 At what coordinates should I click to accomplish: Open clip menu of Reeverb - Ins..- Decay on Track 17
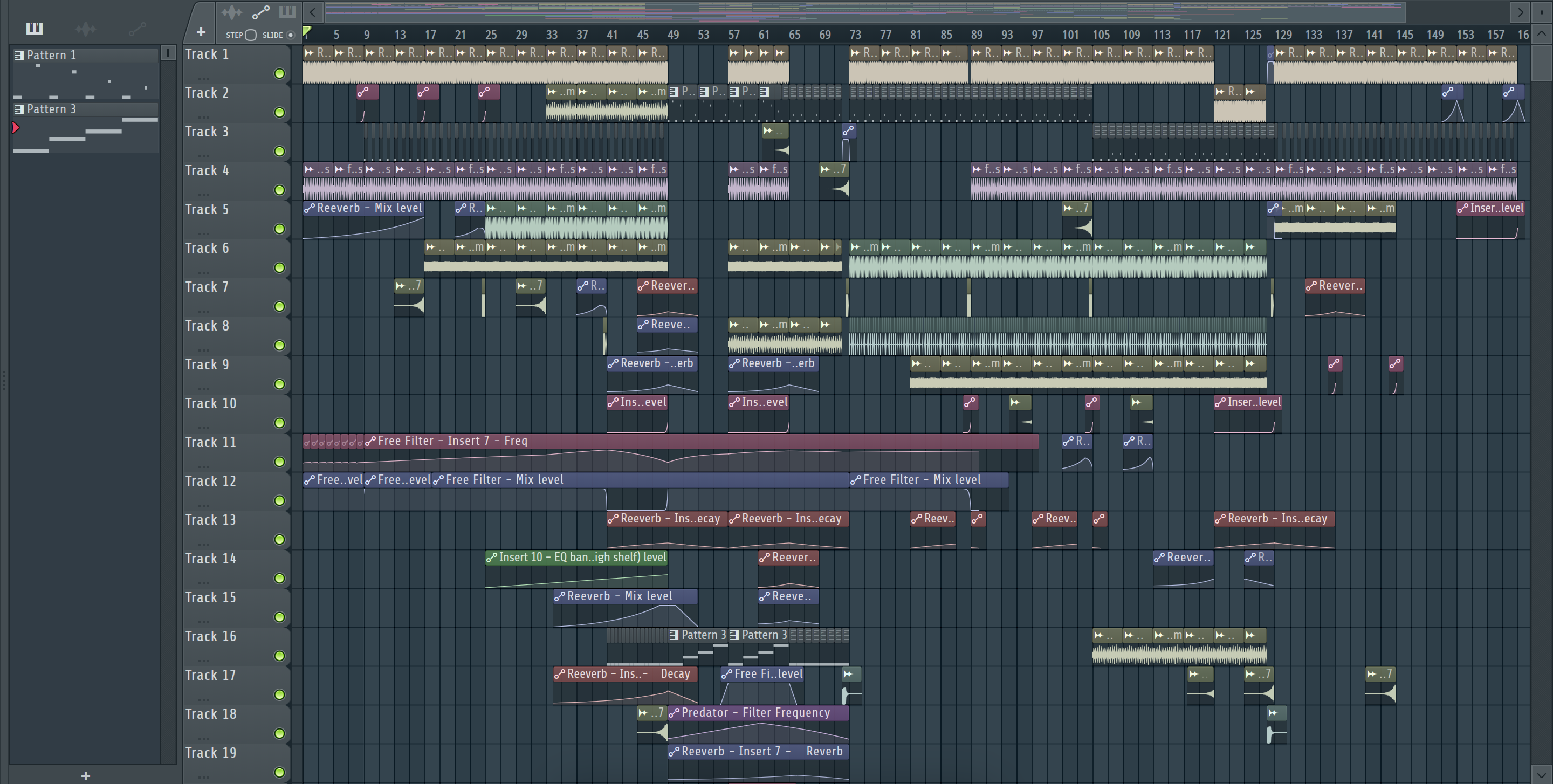point(560,675)
